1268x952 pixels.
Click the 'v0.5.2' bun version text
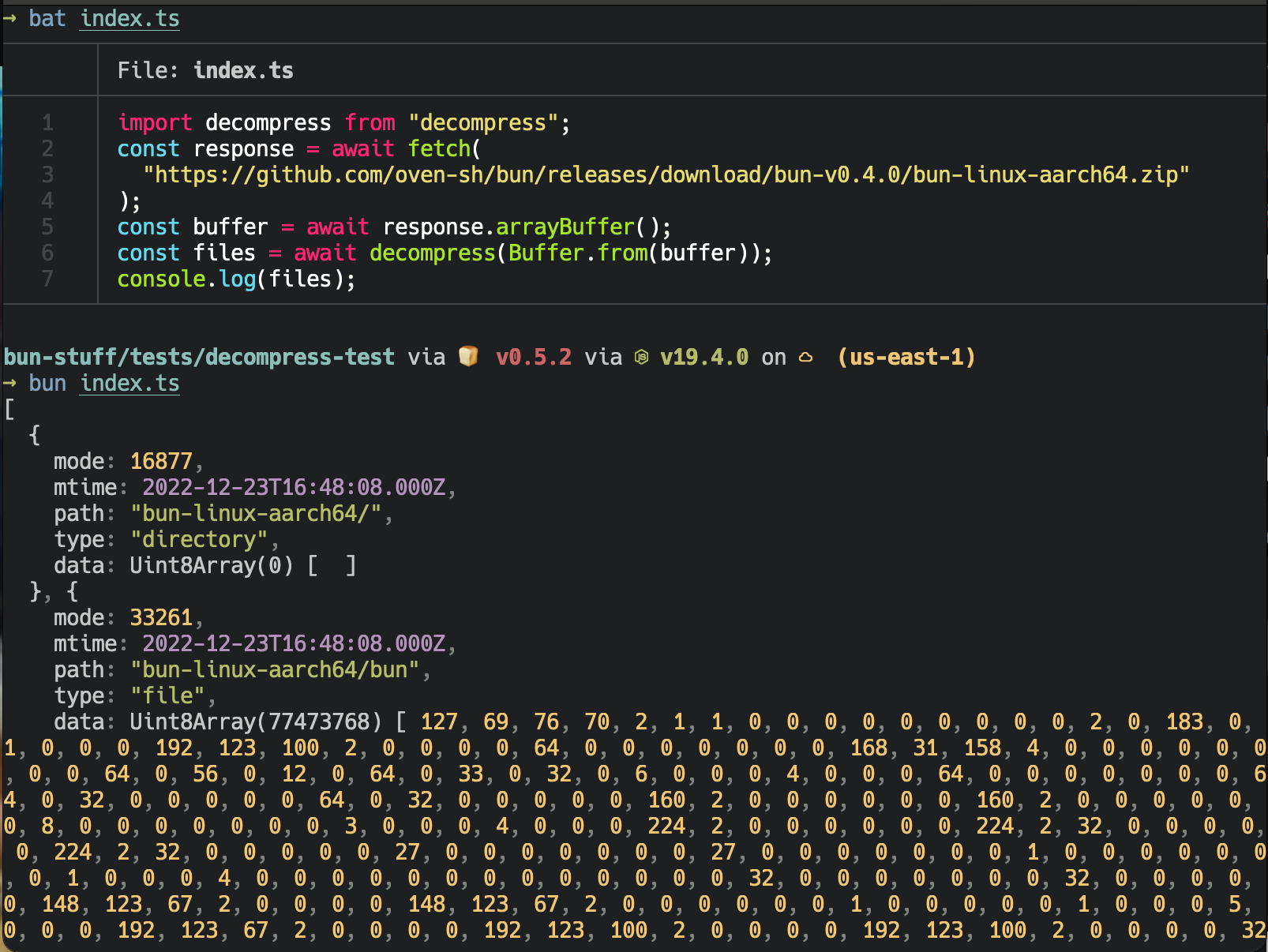pyautogui.click(x=534, y=357)
